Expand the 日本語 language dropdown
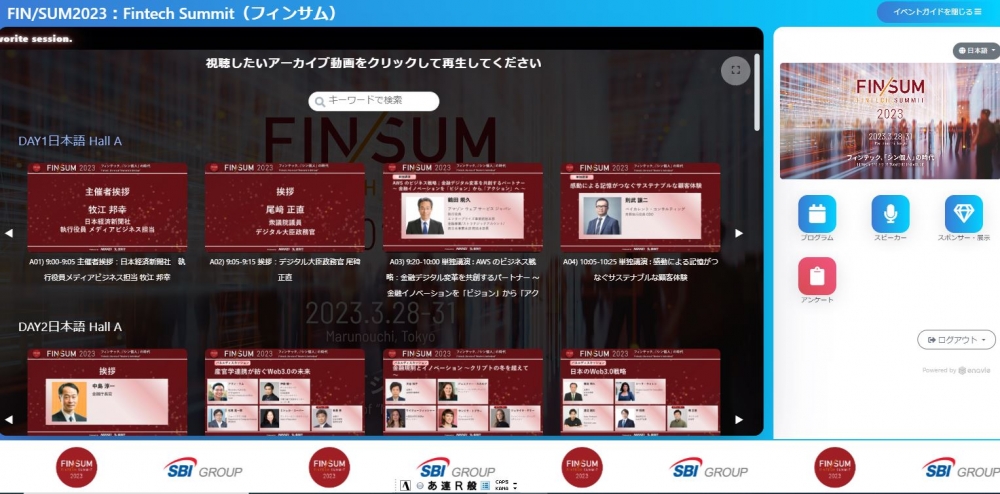This screenshot has height=494, width=1000. [x=976, y=50]
